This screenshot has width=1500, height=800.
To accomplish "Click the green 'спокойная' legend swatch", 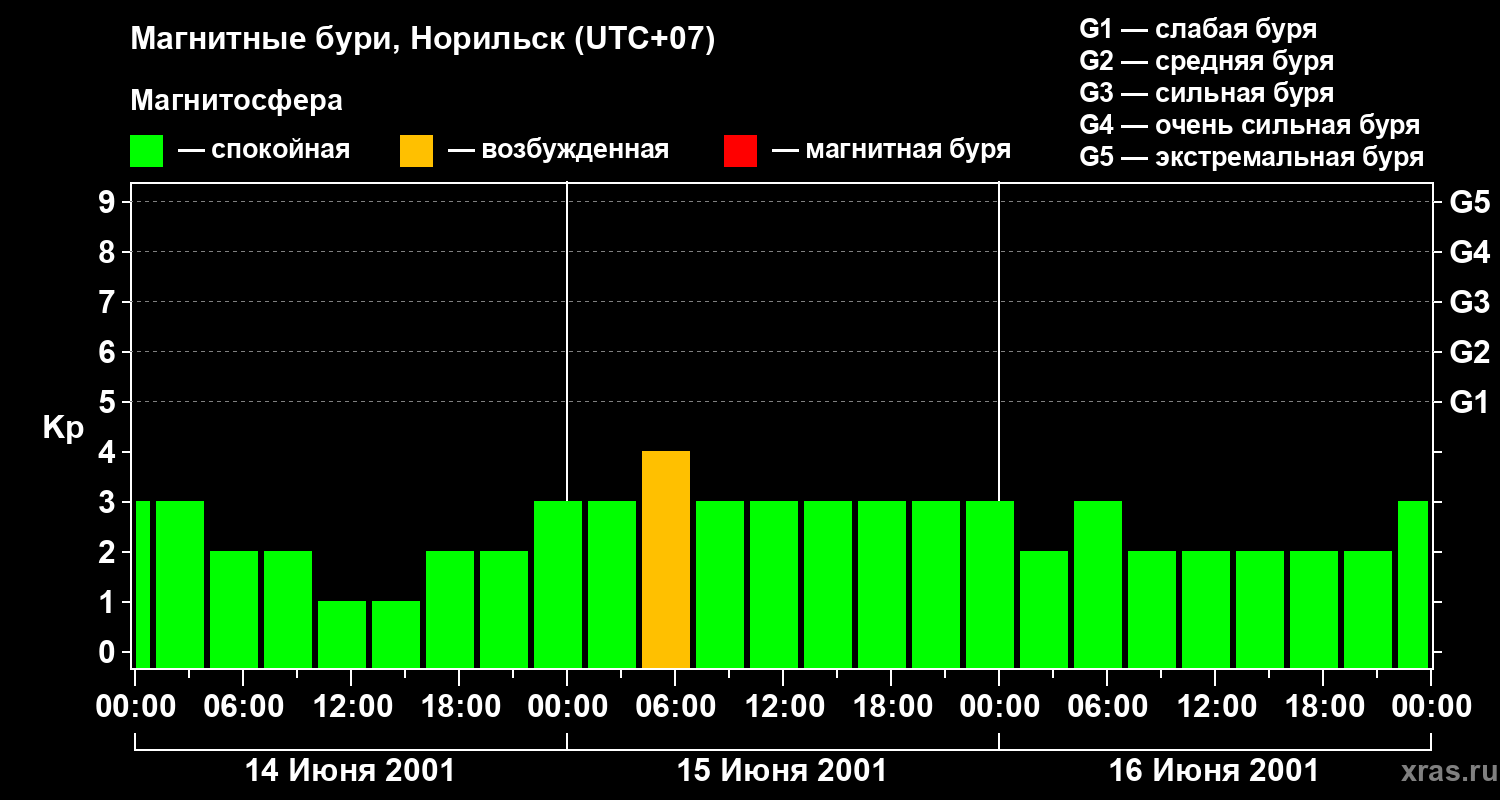I will pos(146,151).
